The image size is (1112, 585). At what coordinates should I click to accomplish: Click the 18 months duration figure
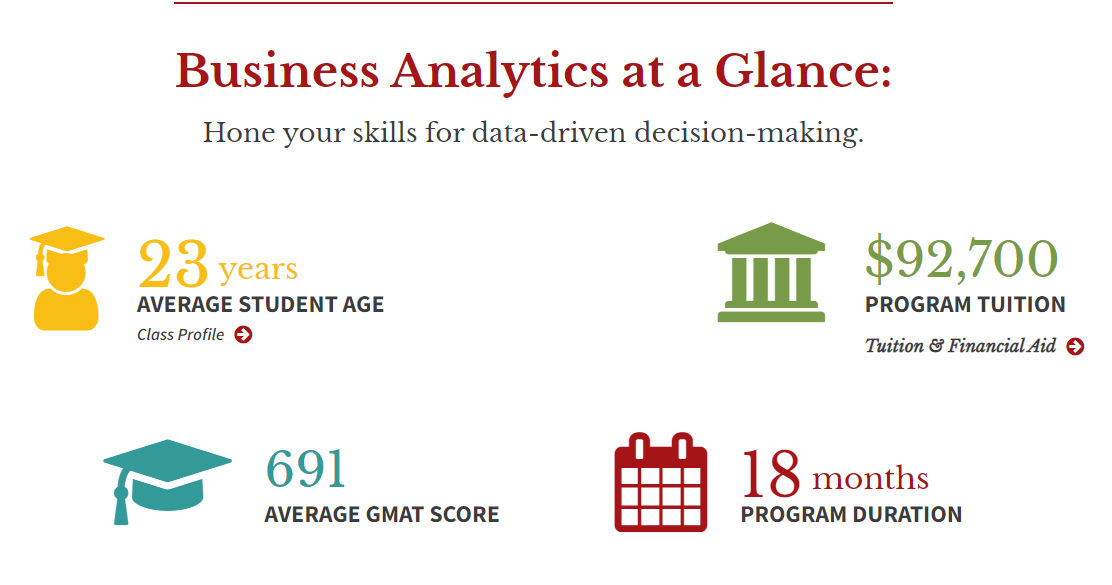click(x=834, y=475)
